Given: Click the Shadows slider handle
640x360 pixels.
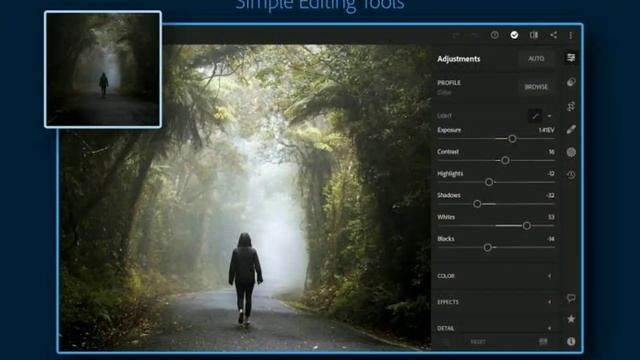Looking at the screenshot, I should (477, 204).
